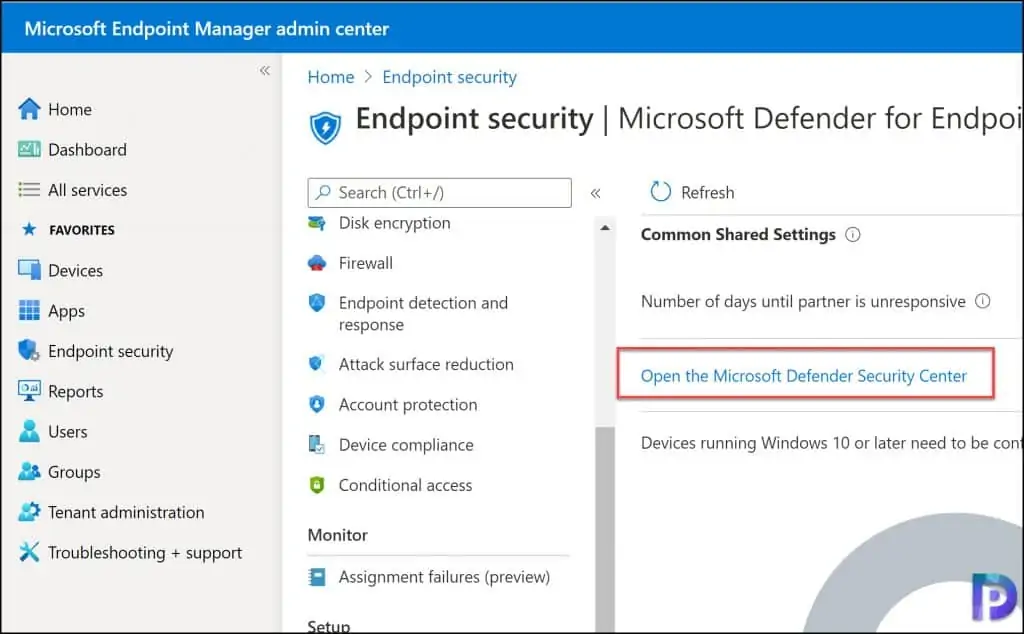The height and width of the screenshot is (634, 1024).
Task: Click the Reports icon in sidebar
Action: (x=29, y=391)
